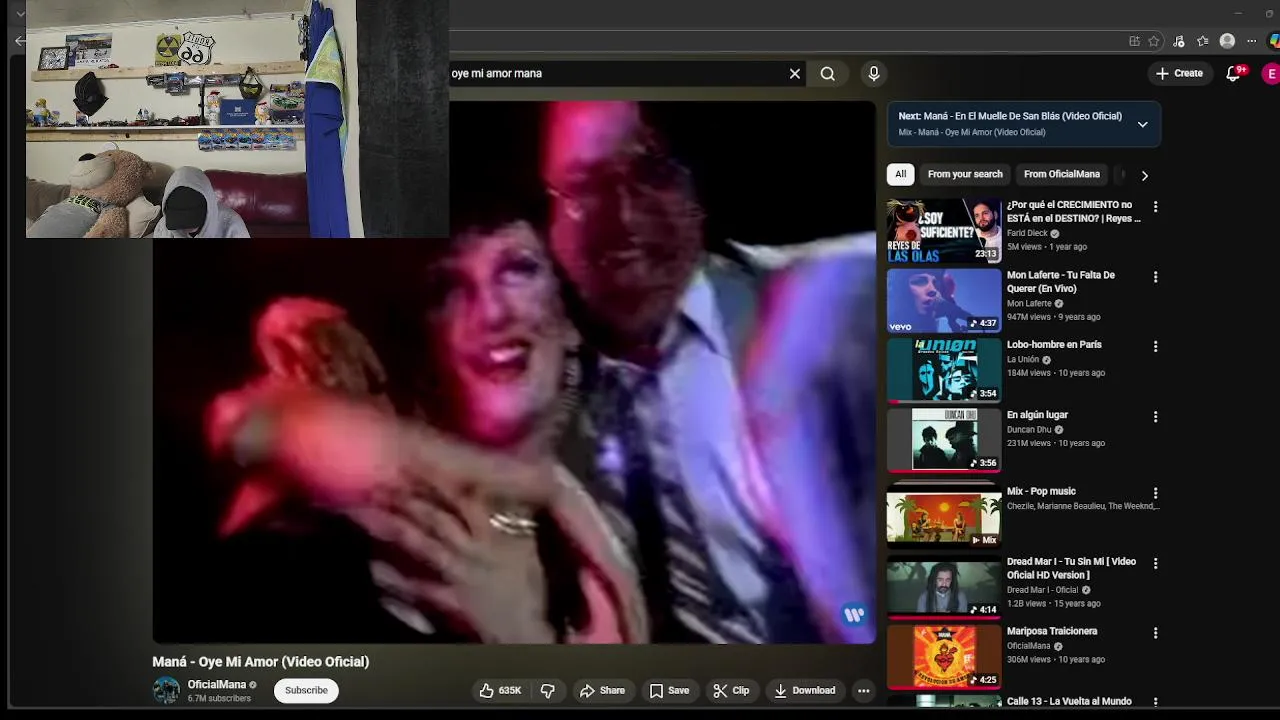Open browser settings and more menu
The image size is (1280, 720).
[1251, 41]
